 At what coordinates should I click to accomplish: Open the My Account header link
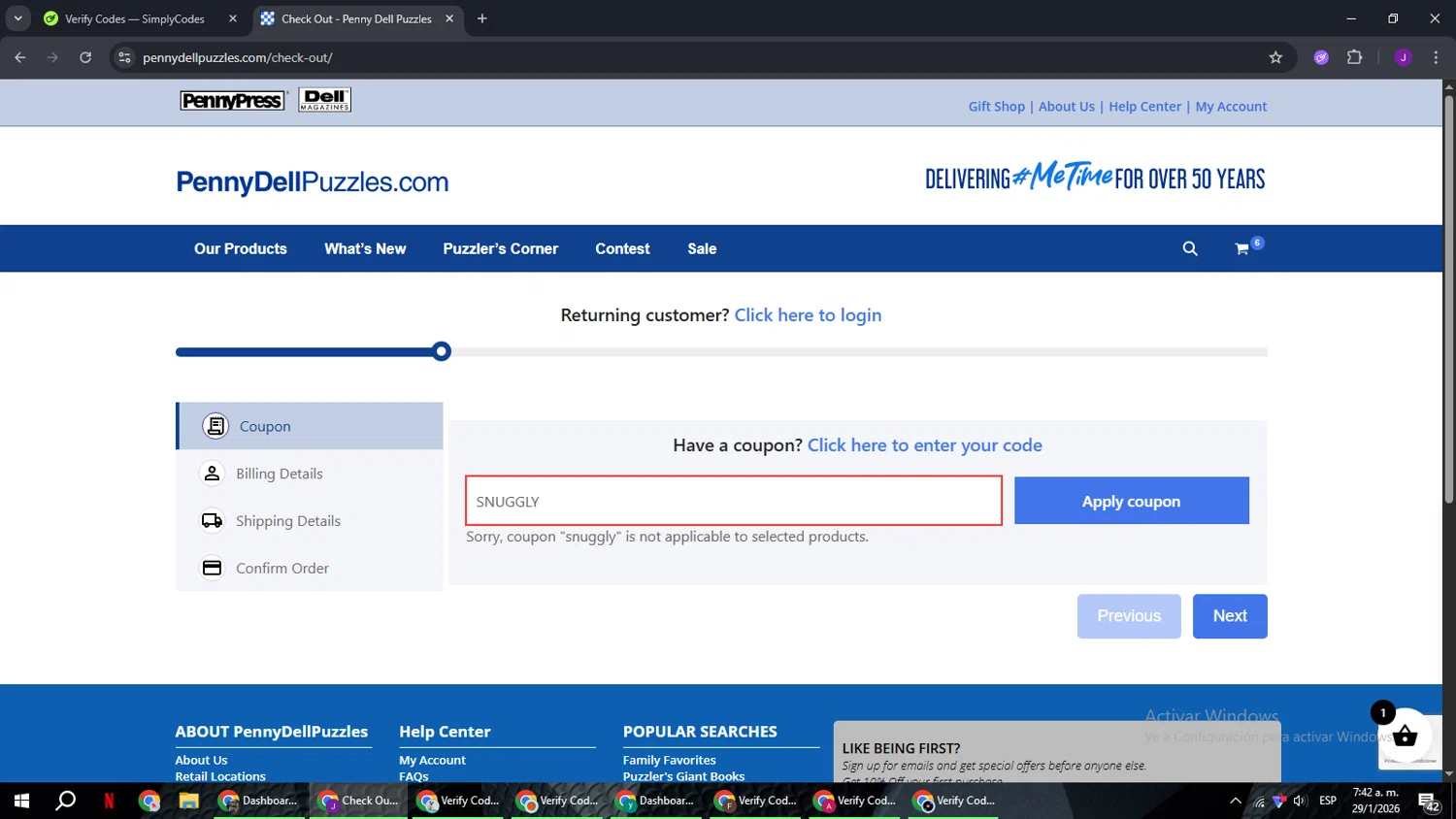coord(1231,107)
